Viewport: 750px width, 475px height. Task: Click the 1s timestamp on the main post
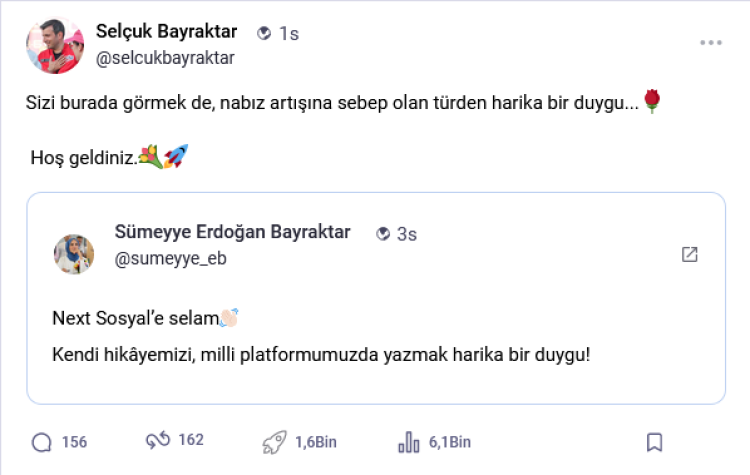point(289,33)
